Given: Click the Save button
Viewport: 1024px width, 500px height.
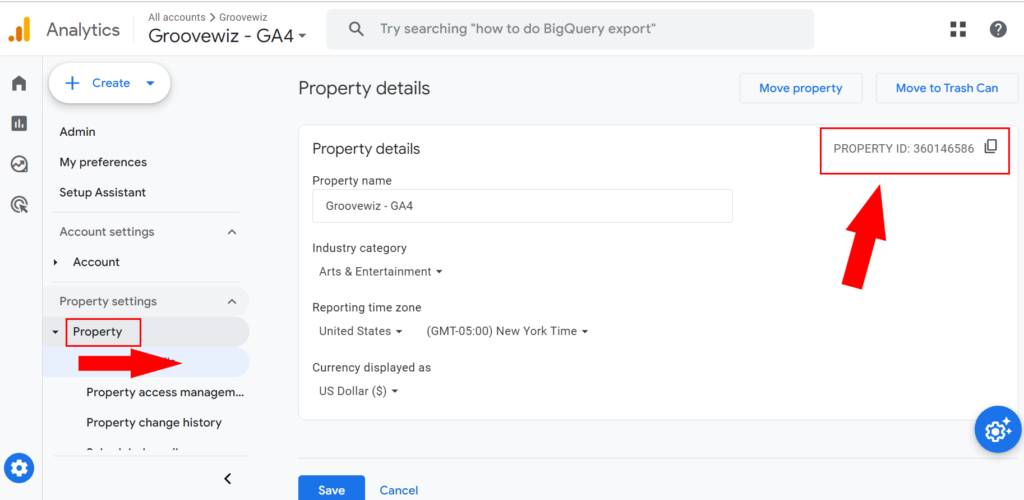Looking at the screenshot, I should 332,490.
